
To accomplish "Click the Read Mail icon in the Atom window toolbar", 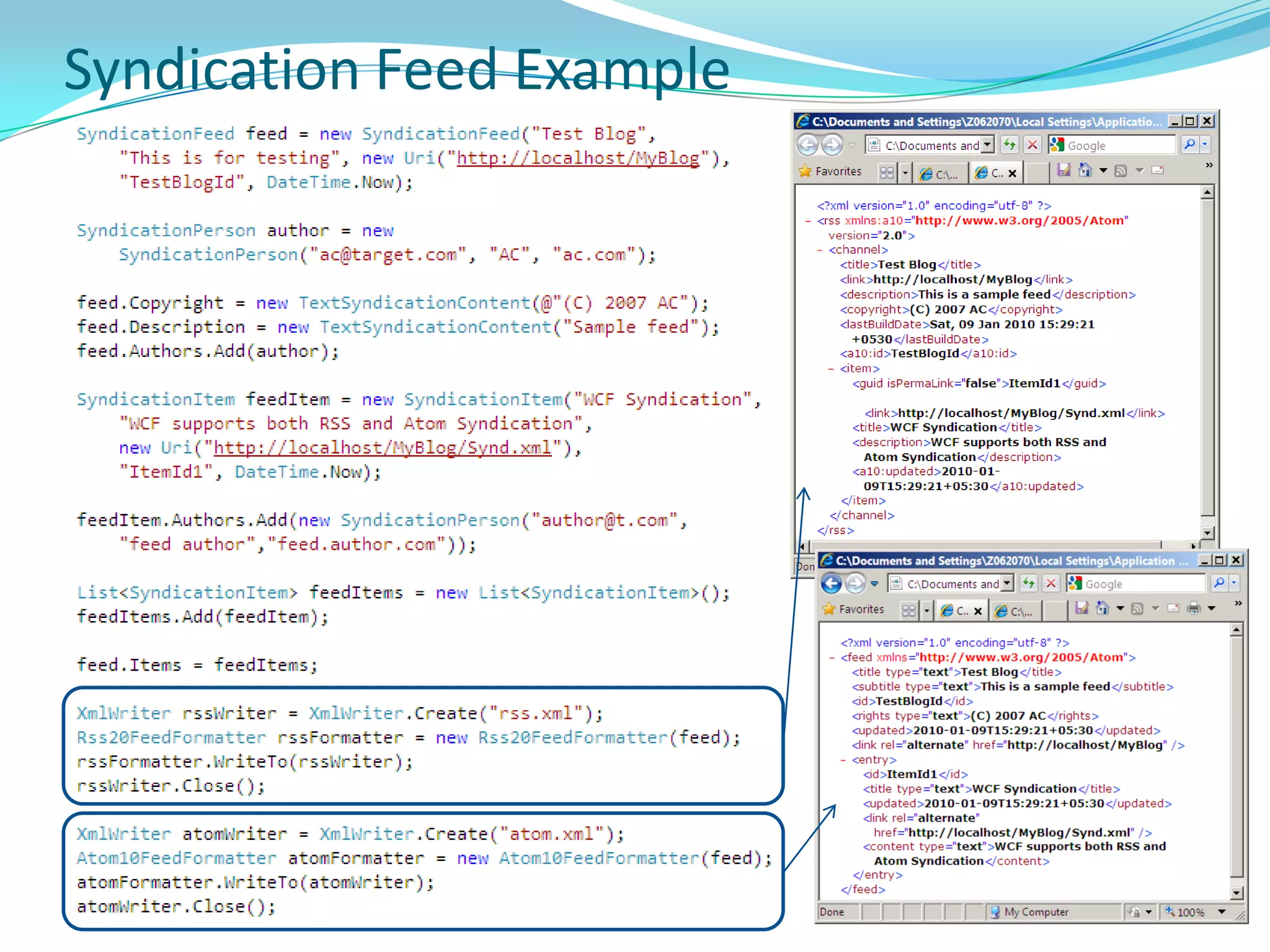I will tap(1173, 609).
